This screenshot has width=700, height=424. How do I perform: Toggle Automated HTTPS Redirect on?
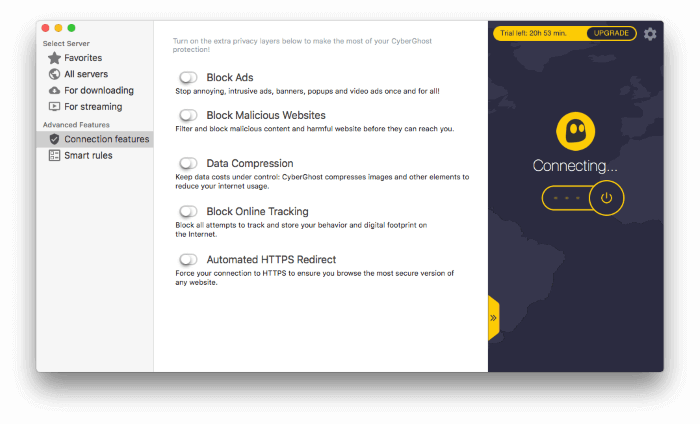[188, 260]
